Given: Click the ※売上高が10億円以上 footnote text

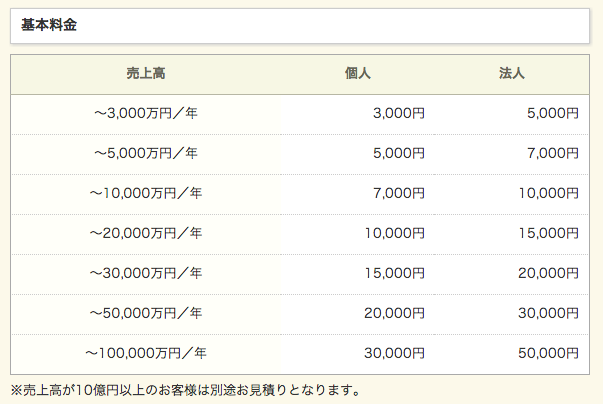Looking at the screenshot, I should click(185, 389).
